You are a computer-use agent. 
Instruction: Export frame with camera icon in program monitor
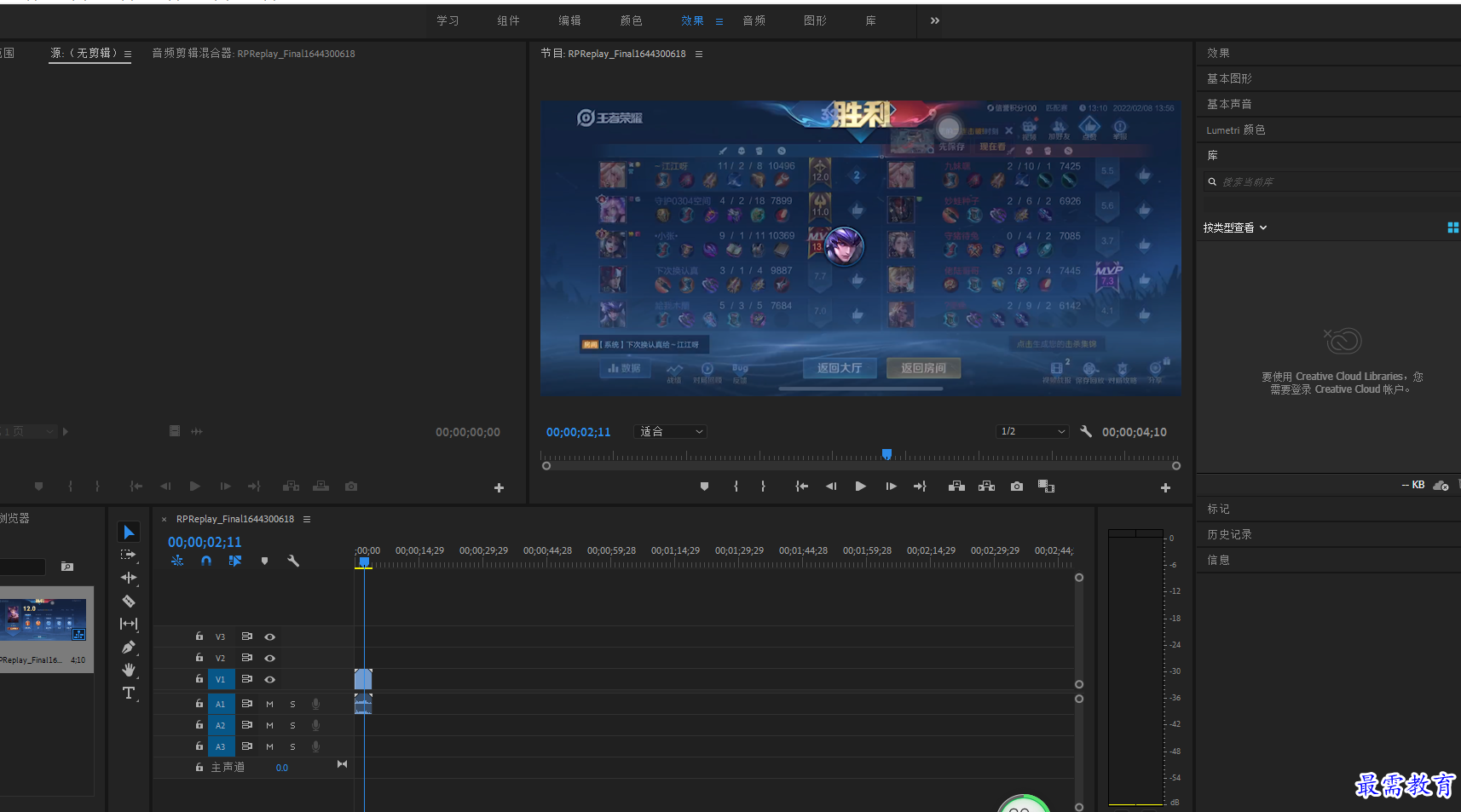click(1017, 487)
